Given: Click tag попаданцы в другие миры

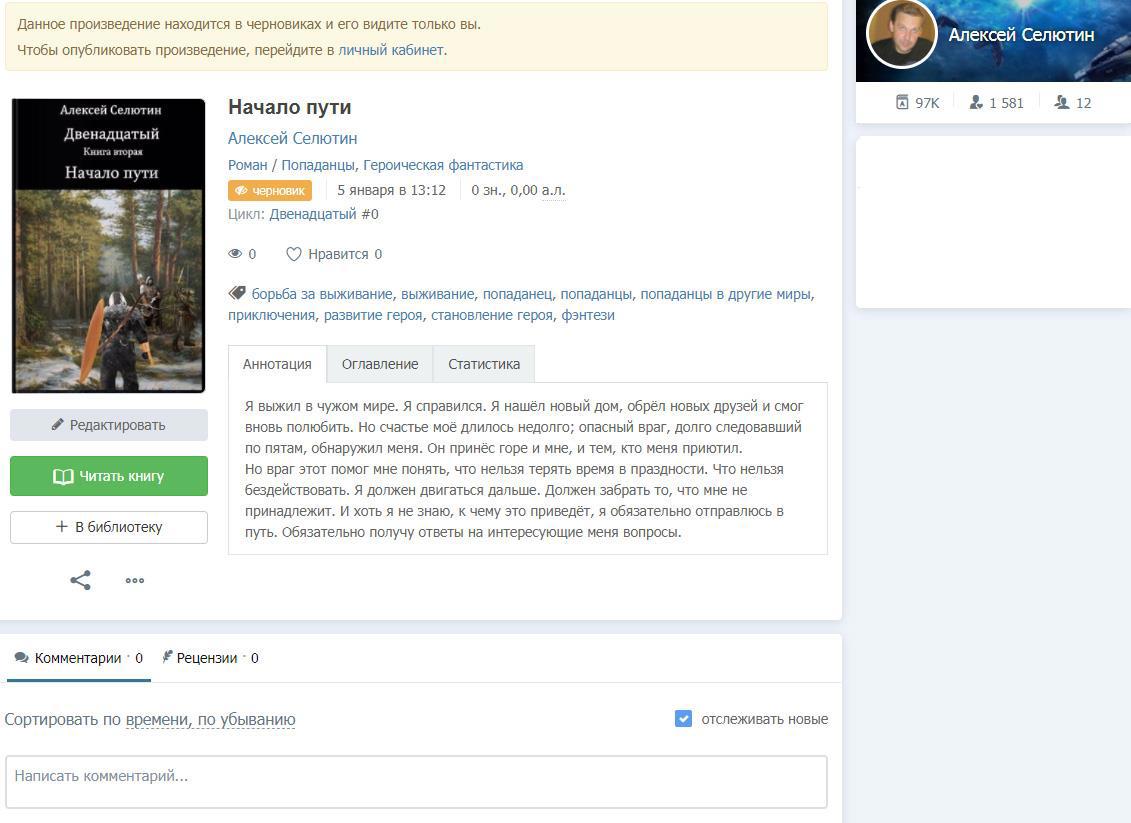Looking at the screenshot, I should coord(726,294).
